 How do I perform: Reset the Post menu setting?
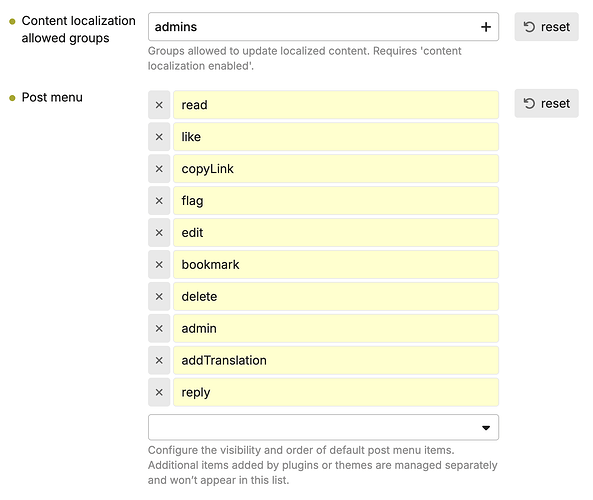tap(546, 103)
